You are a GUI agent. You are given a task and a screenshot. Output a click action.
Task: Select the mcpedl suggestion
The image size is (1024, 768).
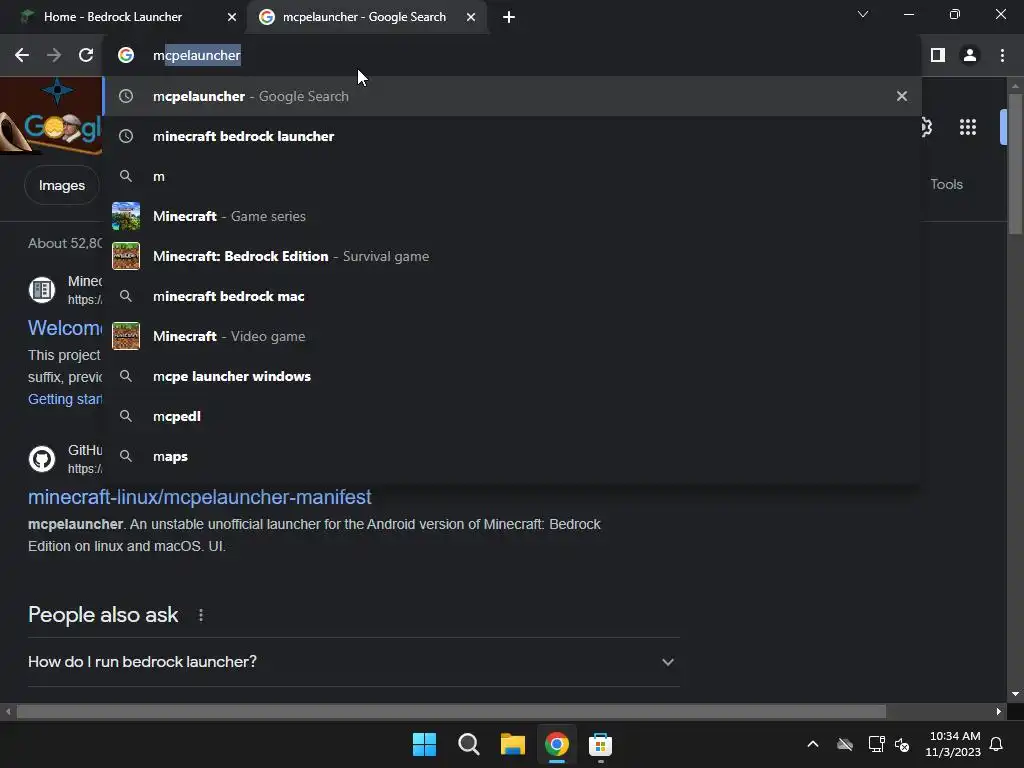coord(511,416)
